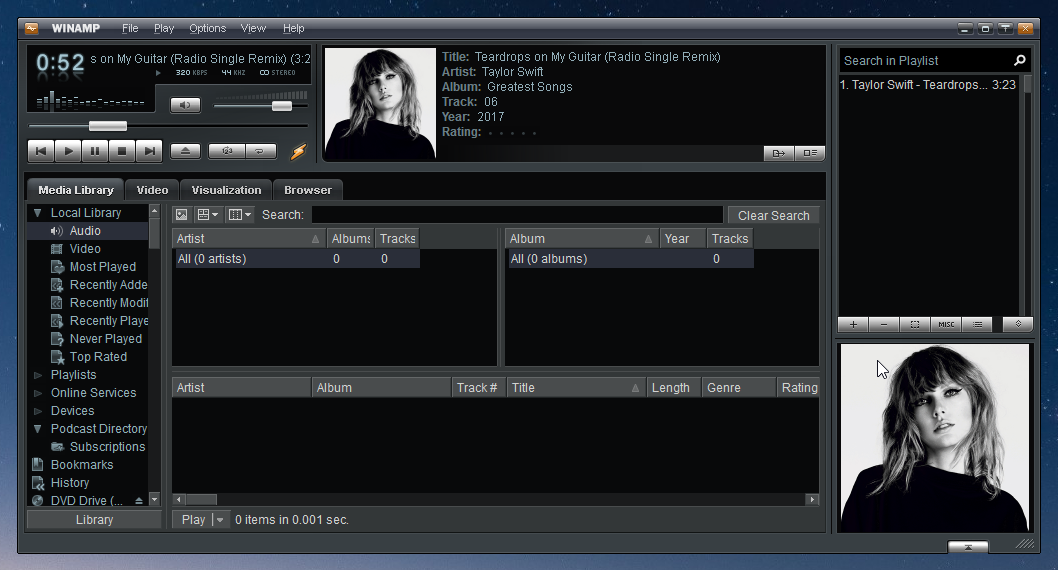Open the Help menu
The image size is (1058, 570).
[x=294, y=28]
